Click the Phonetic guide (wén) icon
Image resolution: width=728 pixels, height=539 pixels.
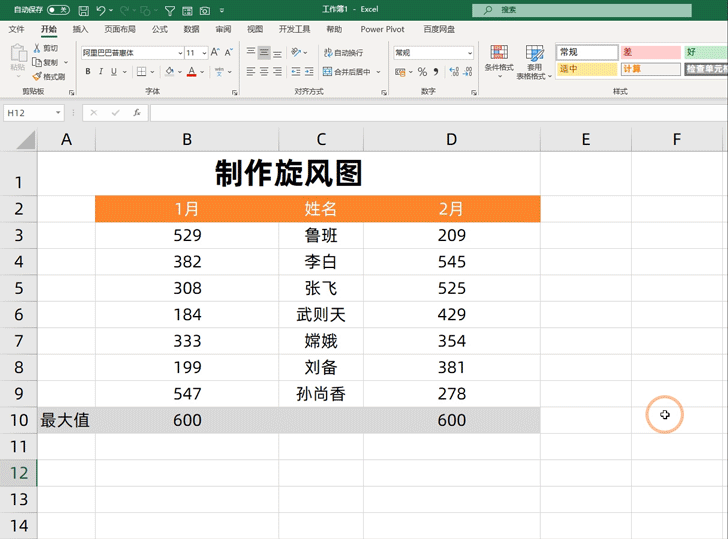219,71
